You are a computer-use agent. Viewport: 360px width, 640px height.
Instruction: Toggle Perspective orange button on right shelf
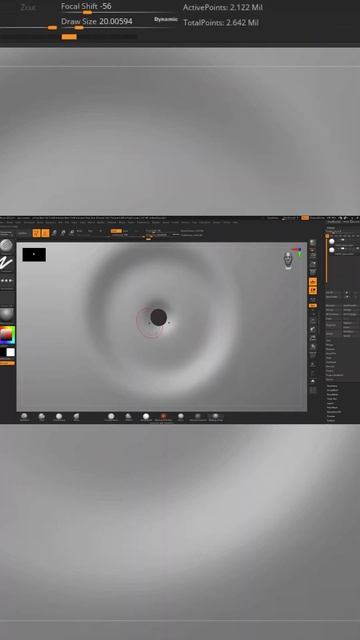pyautogui.click(x=313, y=281)
